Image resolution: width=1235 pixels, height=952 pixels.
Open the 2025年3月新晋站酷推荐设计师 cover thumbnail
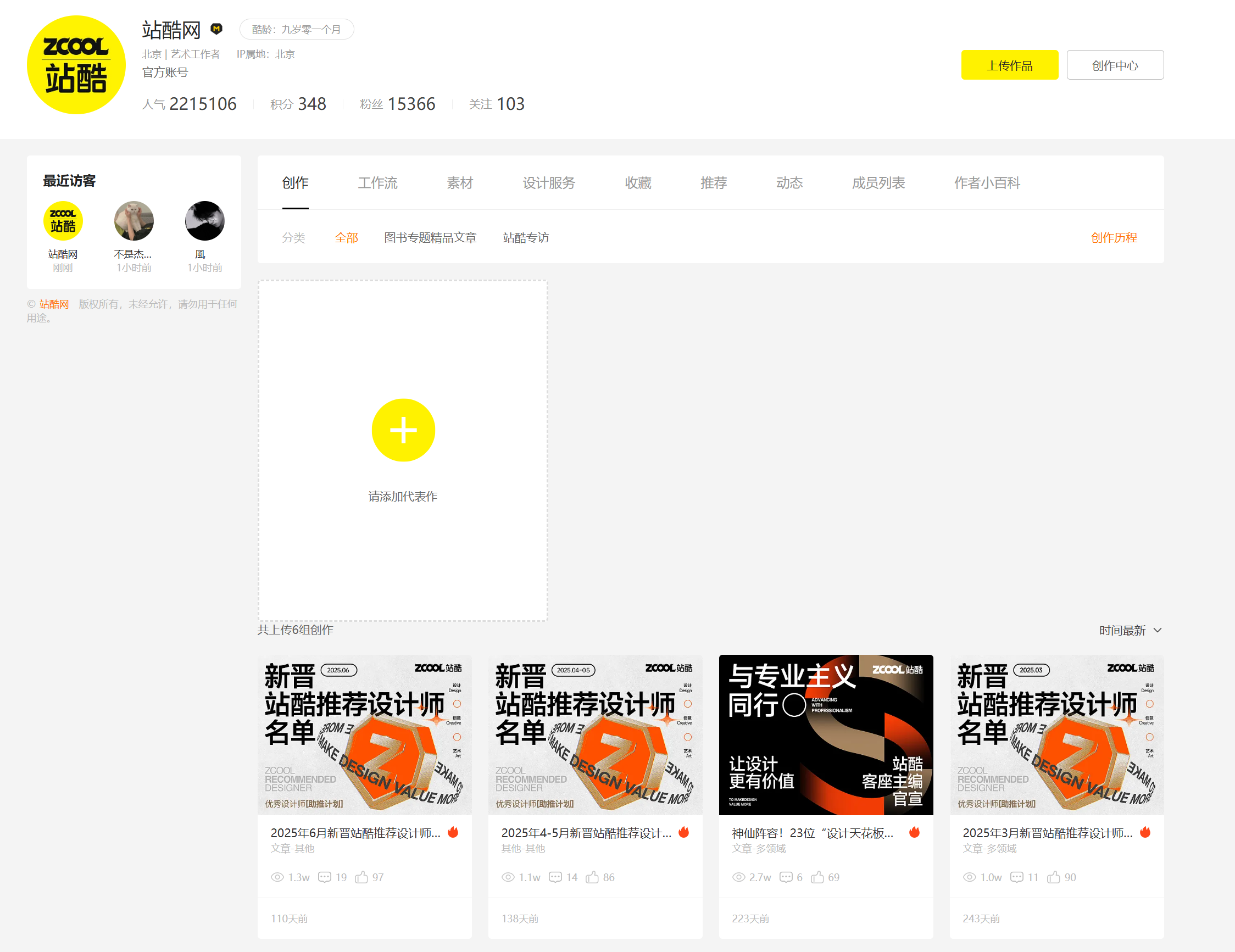click(x=1057, y=734)
